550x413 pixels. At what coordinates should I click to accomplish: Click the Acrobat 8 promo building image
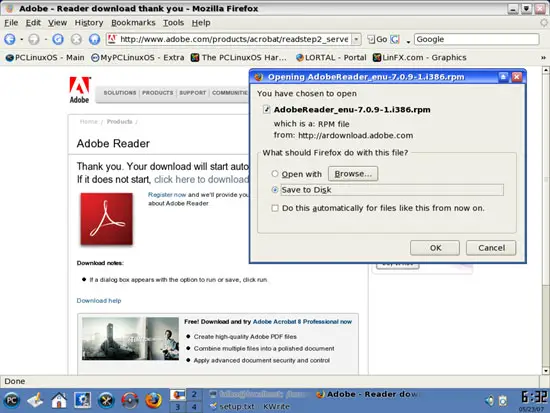coord(130,339)
